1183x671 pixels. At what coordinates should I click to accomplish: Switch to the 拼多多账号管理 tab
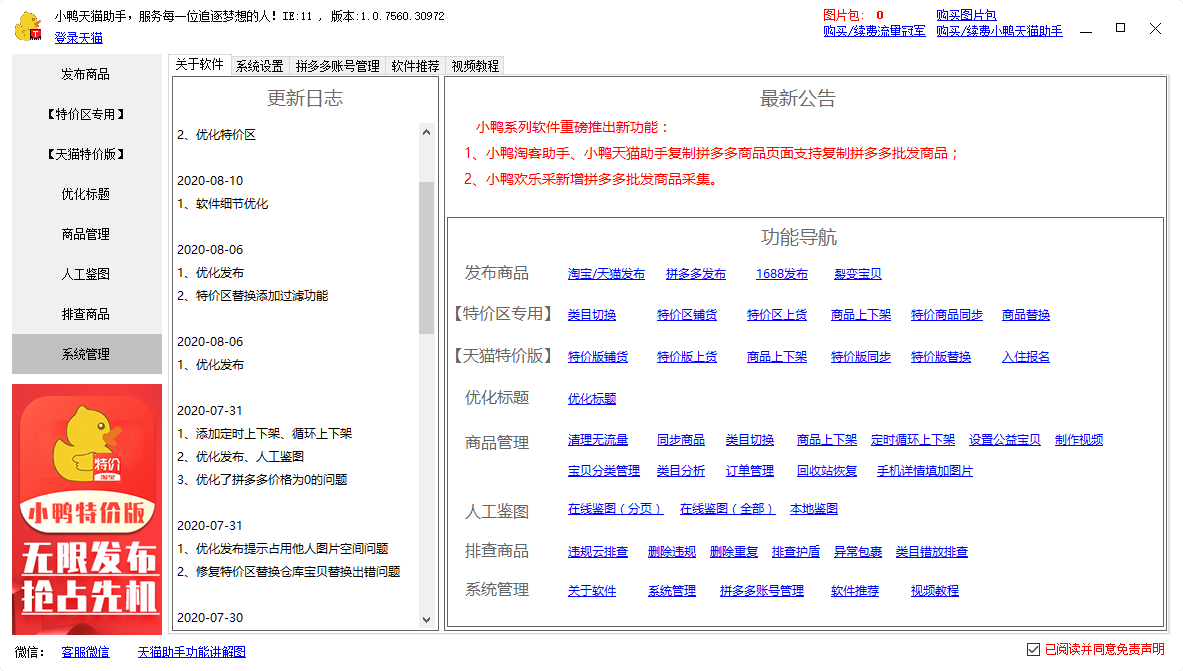tap(337, 66)
